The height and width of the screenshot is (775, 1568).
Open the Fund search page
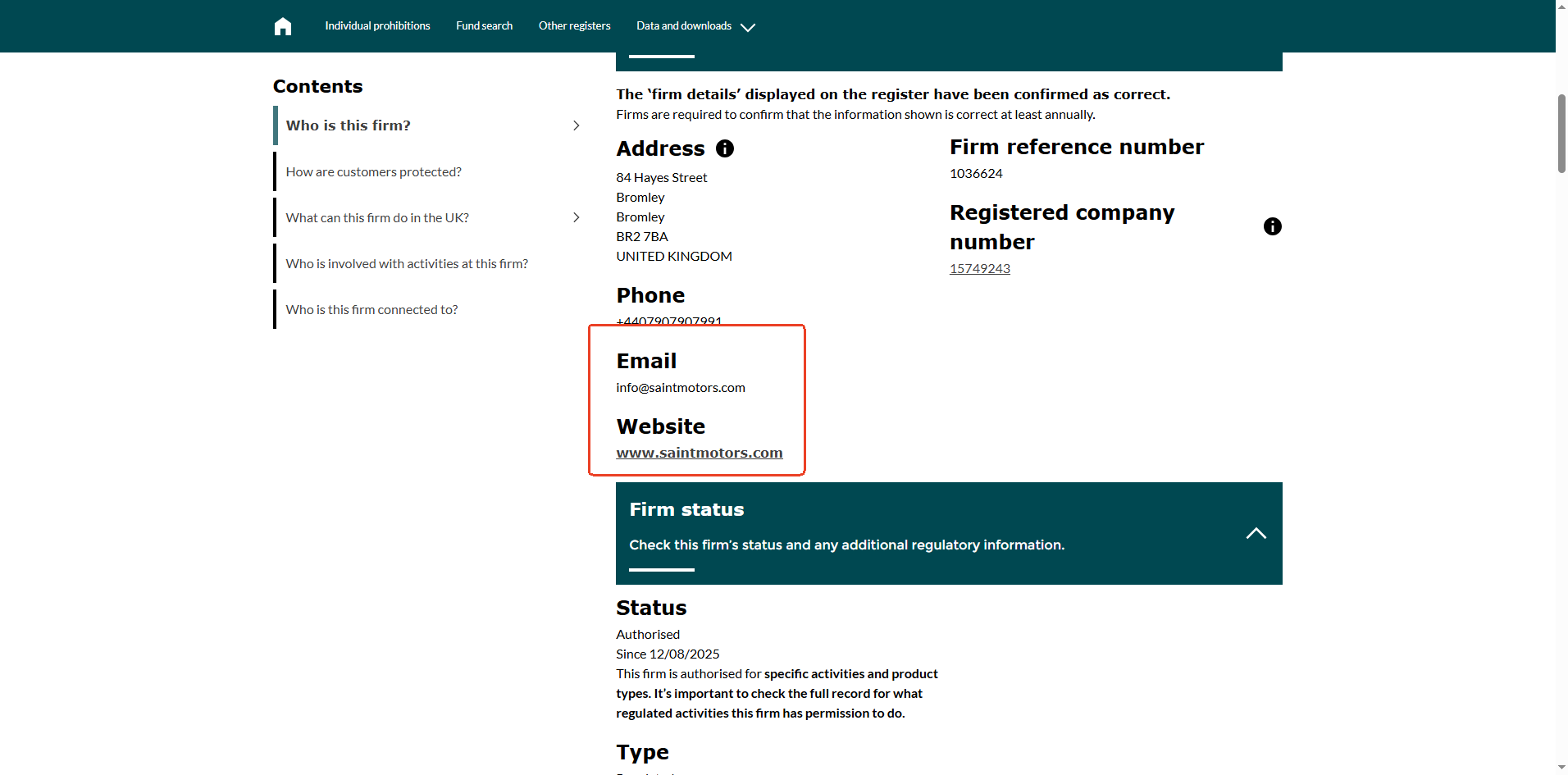click(484, 26)
